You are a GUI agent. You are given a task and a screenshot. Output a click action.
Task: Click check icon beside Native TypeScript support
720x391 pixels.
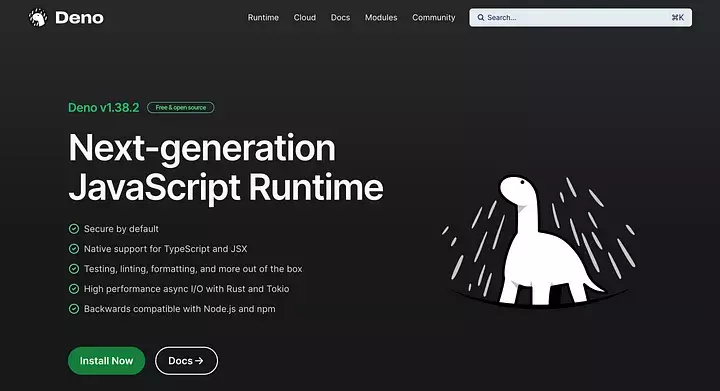tap(74, 249)
